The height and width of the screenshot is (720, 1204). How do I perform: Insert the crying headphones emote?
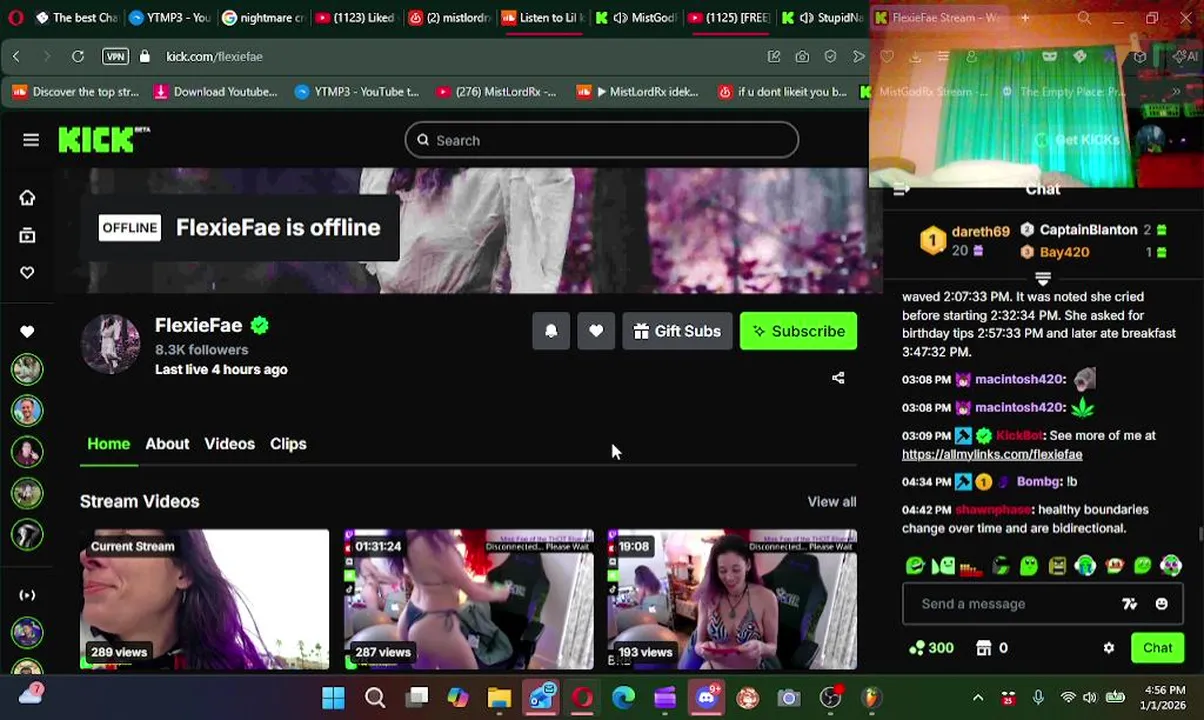(1085, 566)
